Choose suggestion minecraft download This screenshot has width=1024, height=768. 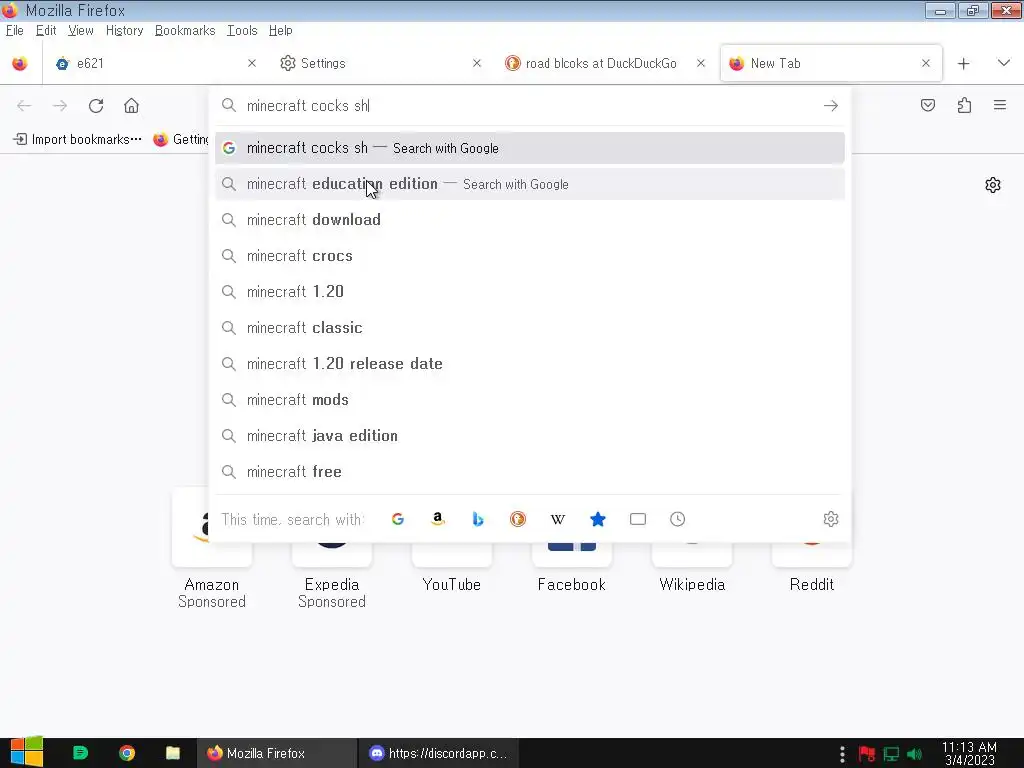530,220
